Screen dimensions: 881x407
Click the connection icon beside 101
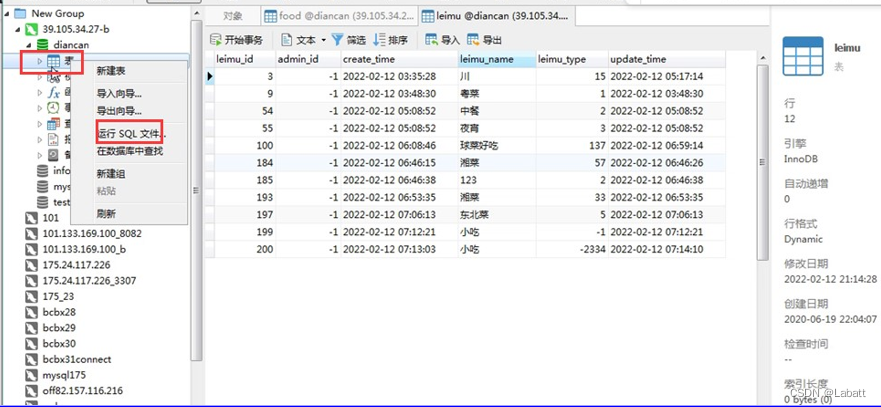(31, 218)
